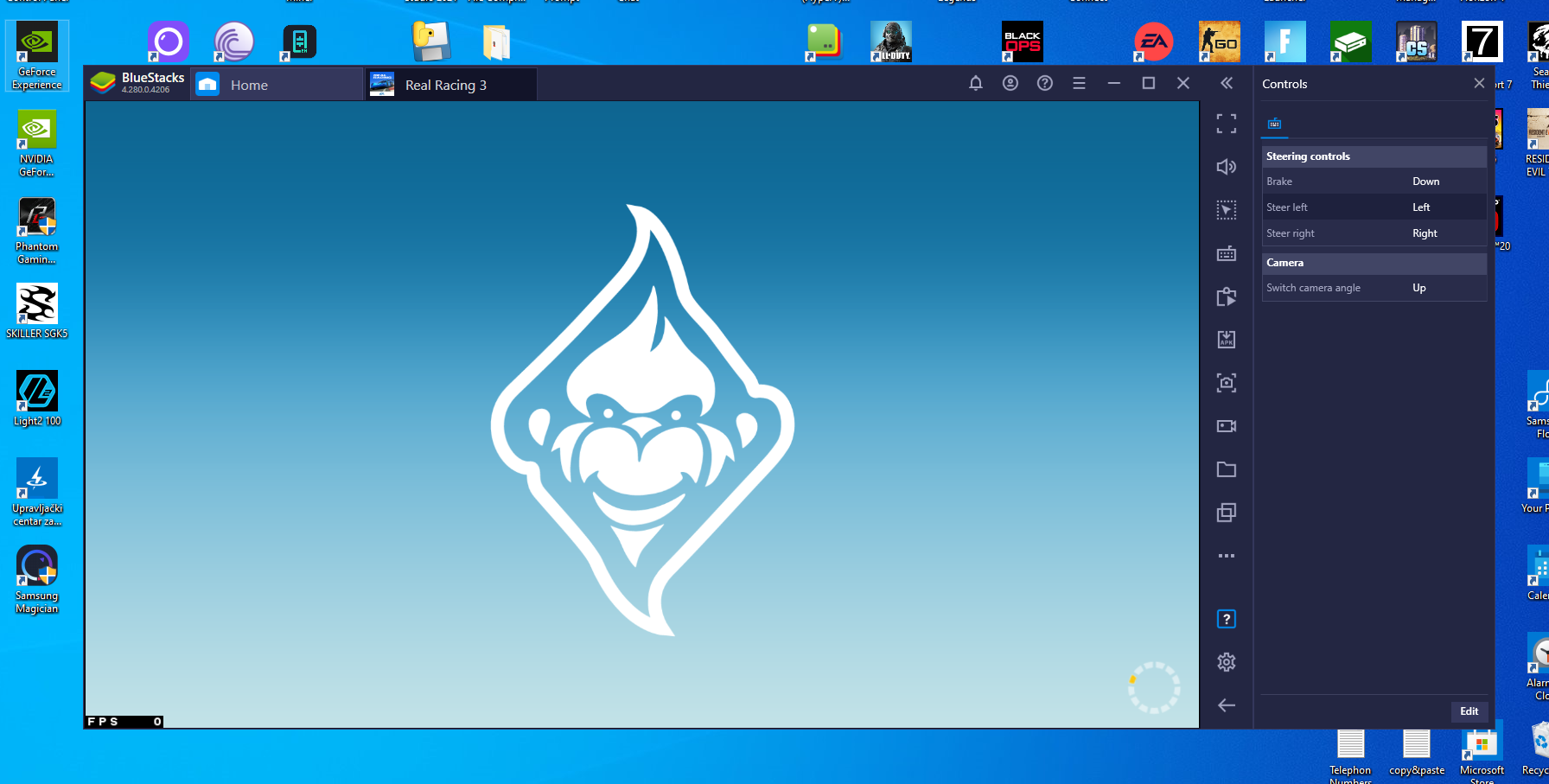Screen dimensions: 1549x784
Task: Switch to the Home tab
Action: [277, 85]
